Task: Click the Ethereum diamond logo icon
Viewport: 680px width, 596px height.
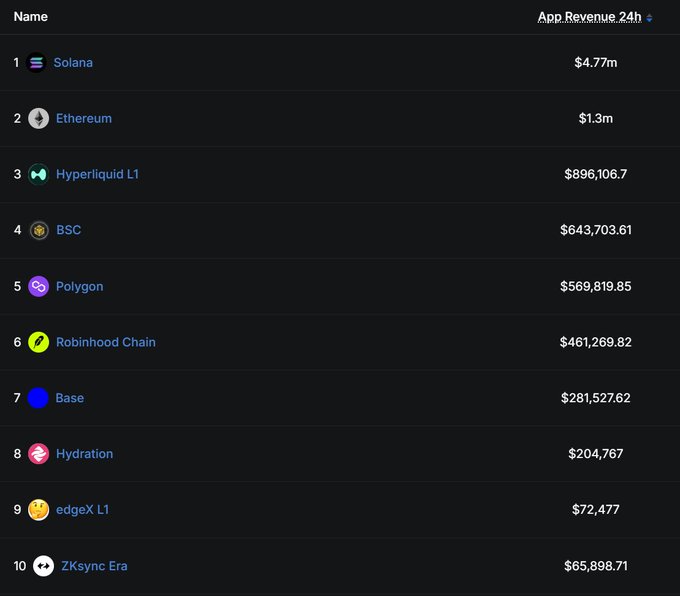Action: tap(39, 118)
